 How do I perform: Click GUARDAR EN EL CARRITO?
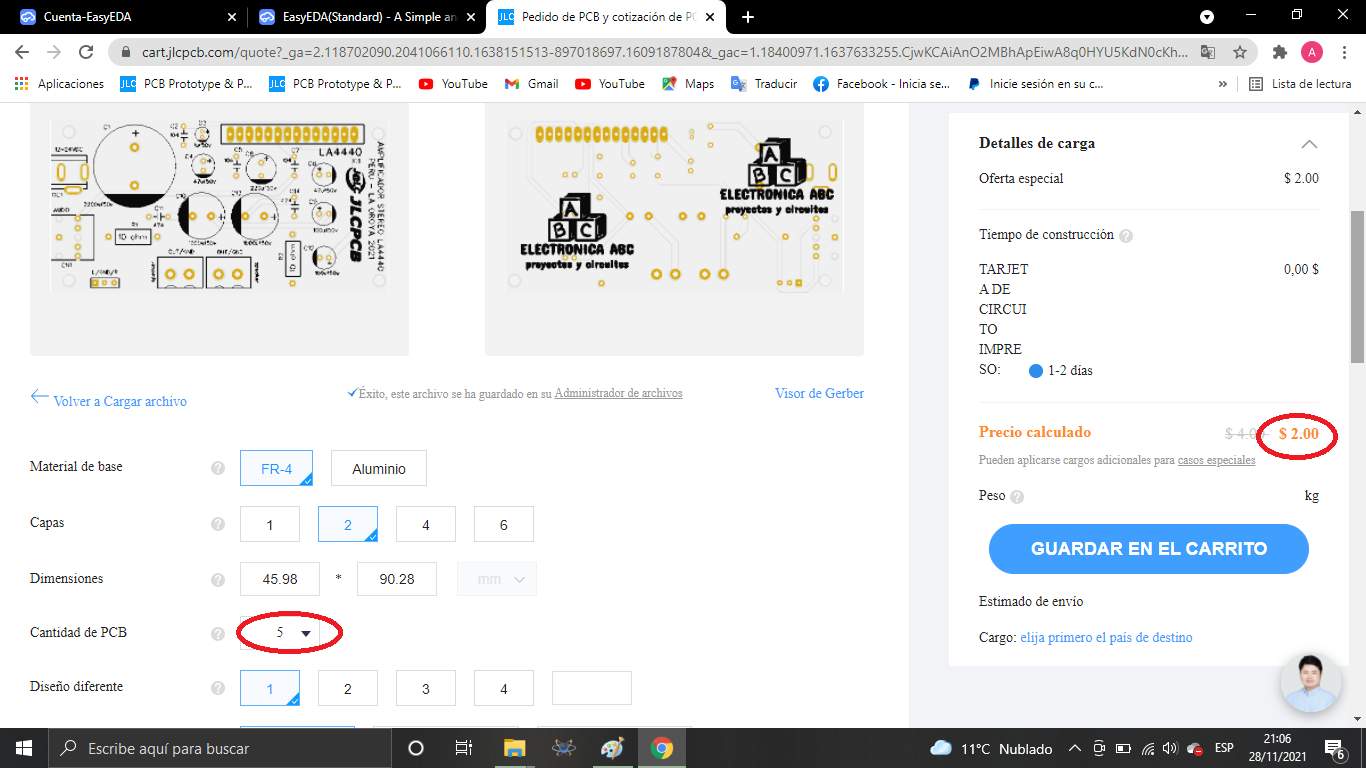point(1148,548)
